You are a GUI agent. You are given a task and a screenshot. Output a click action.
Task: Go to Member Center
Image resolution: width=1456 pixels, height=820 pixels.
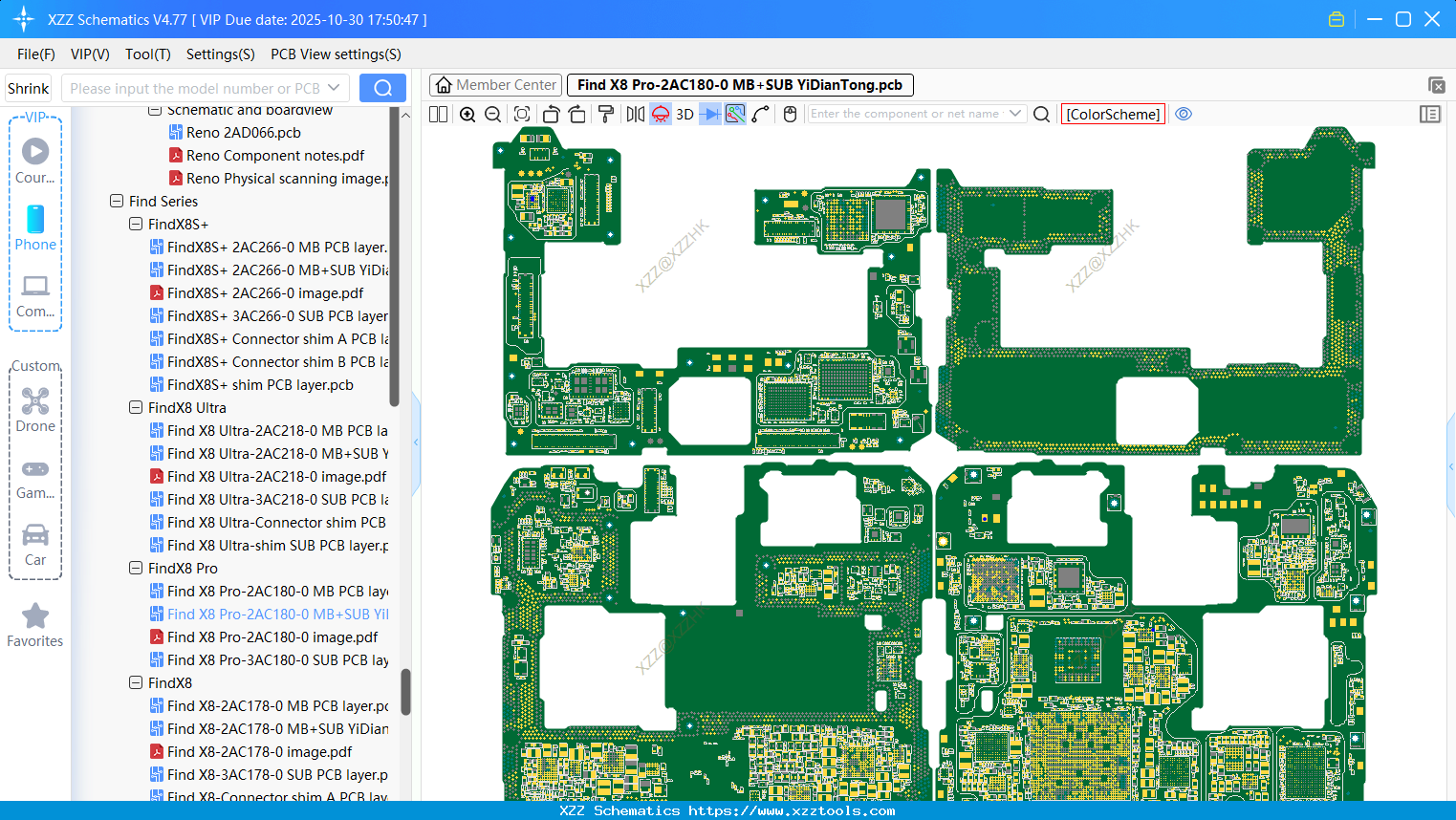point(496,85)
